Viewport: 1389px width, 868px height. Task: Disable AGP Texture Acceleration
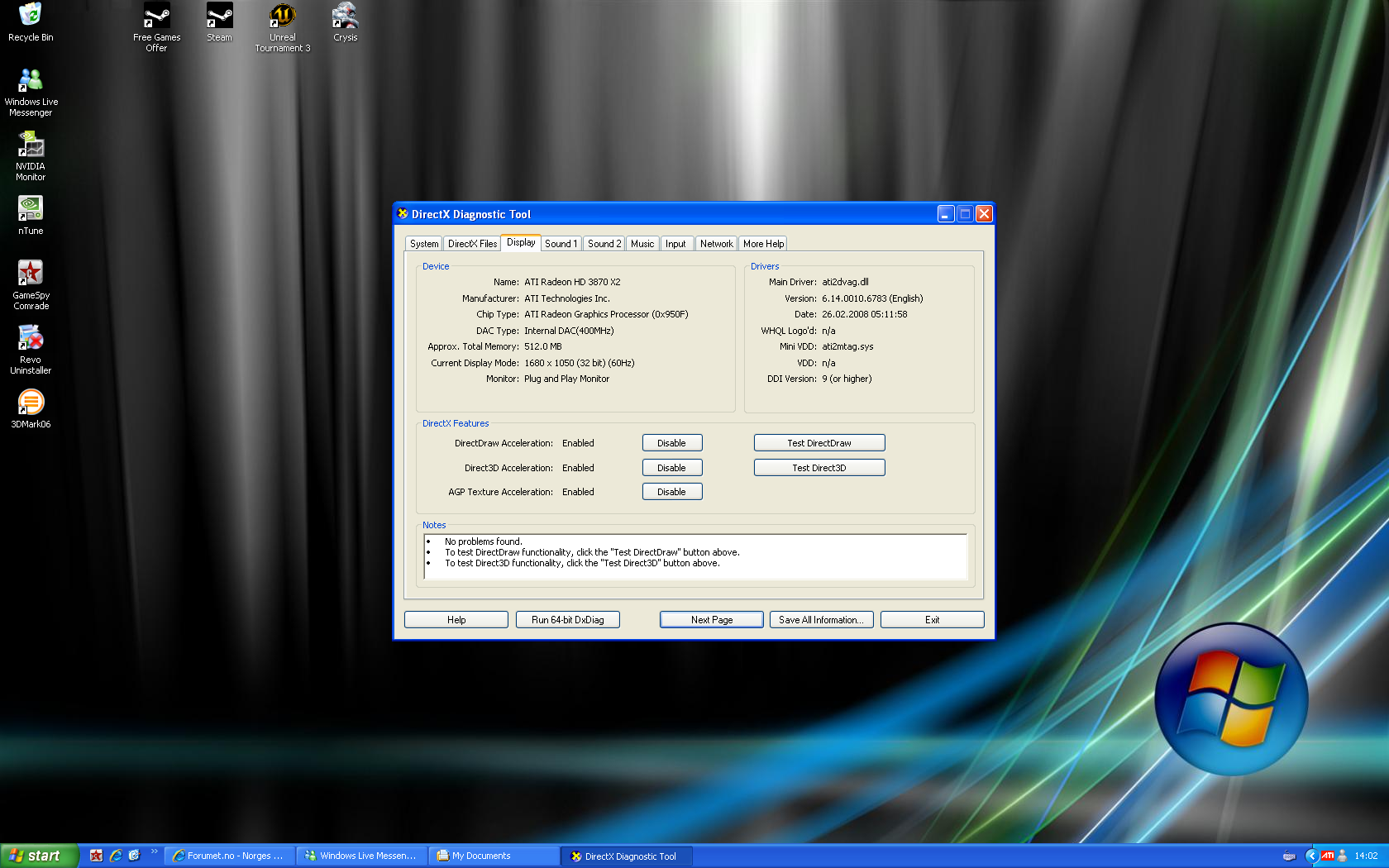pyautogui.click(x=671, y=492)
